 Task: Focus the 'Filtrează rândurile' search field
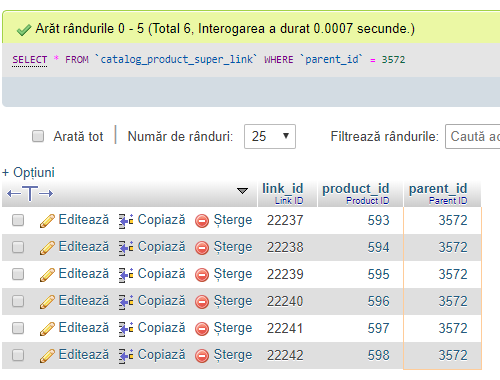click(473, 136)
